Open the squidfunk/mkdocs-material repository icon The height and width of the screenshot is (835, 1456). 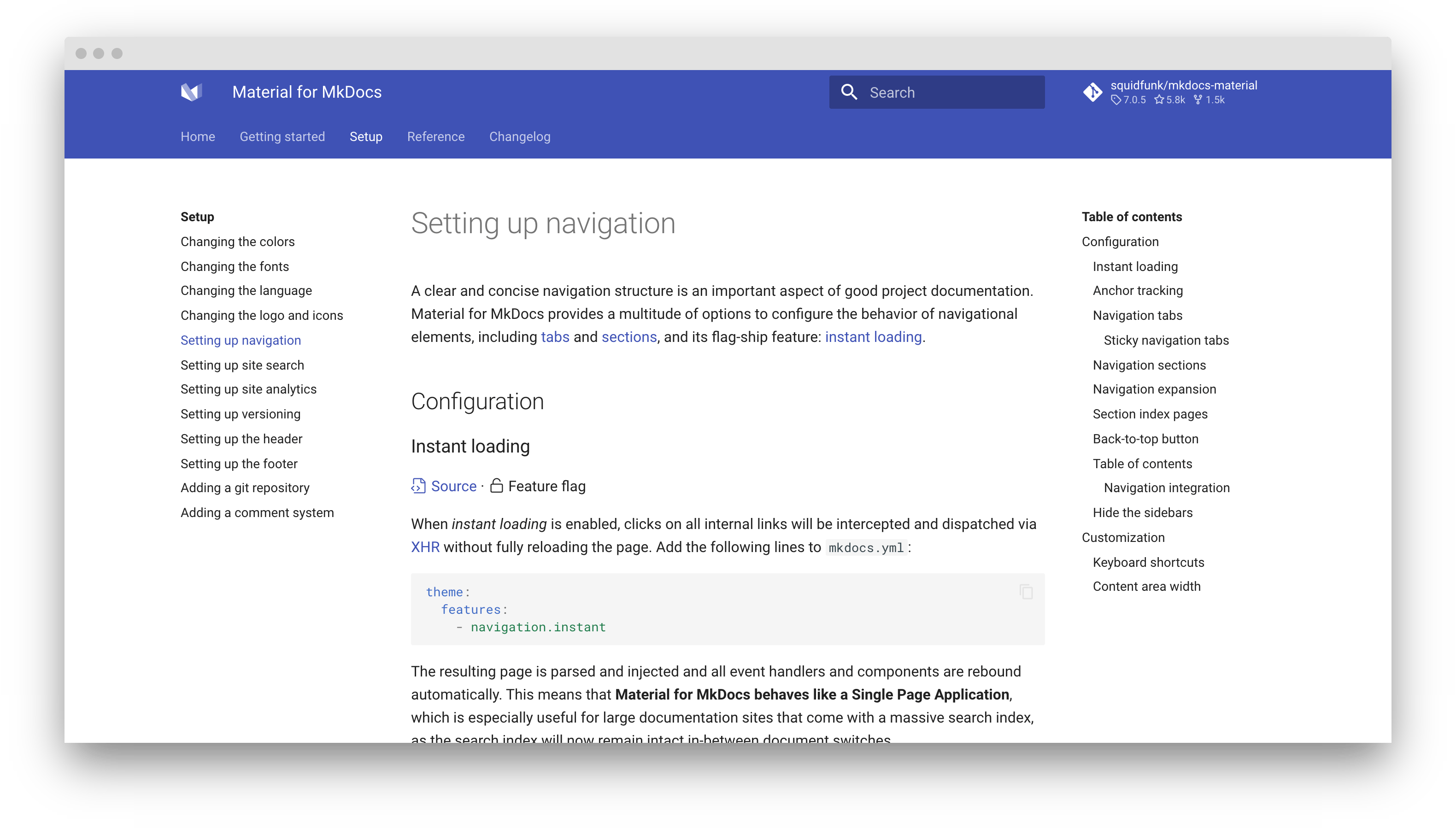pyautogui.click(x=1093, y=92)
